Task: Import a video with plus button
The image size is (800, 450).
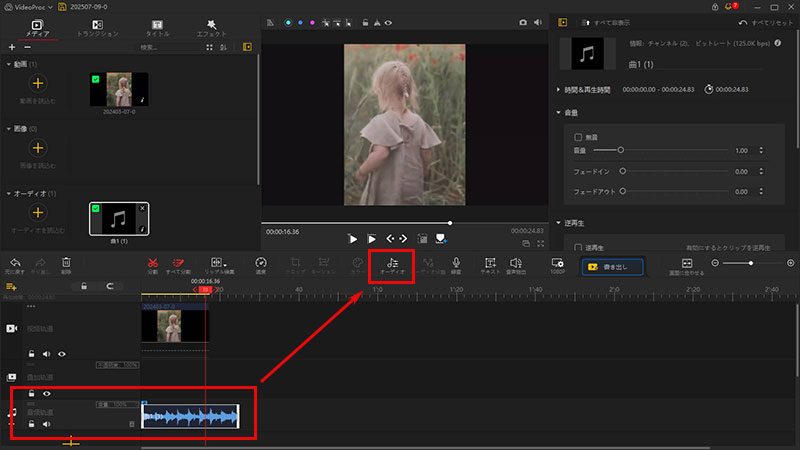Action: (38, 83)
